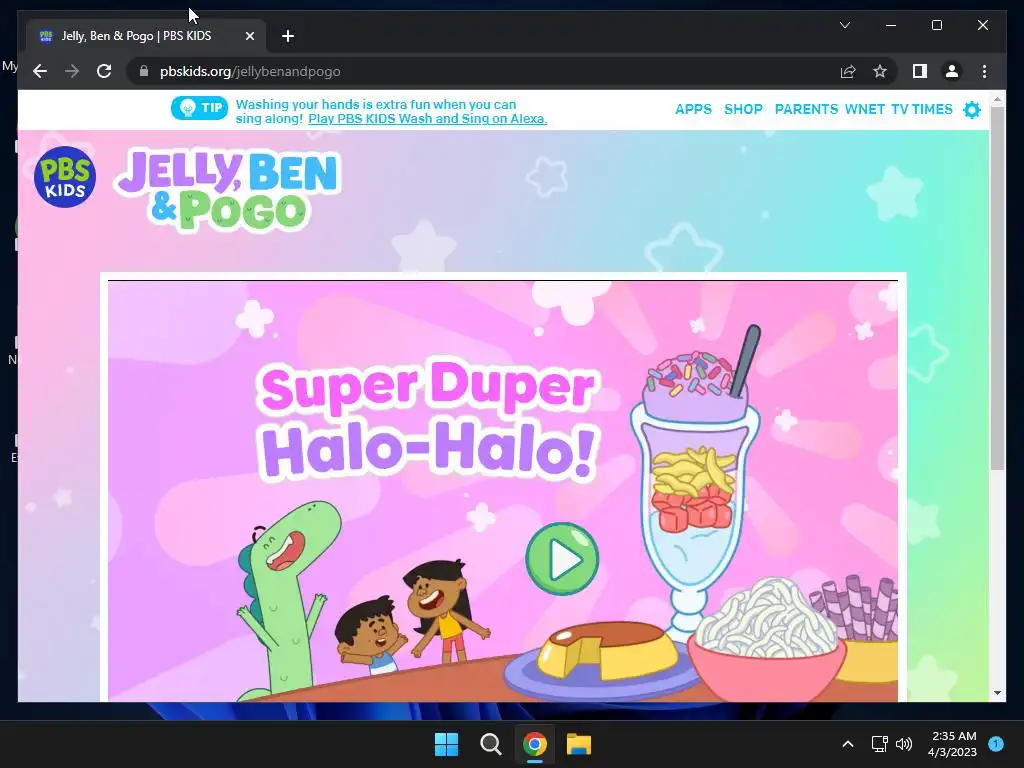Viewport: 1024px width, 768px height.
Task: Open Chrome three-dot menu
Action: point(984,71)
